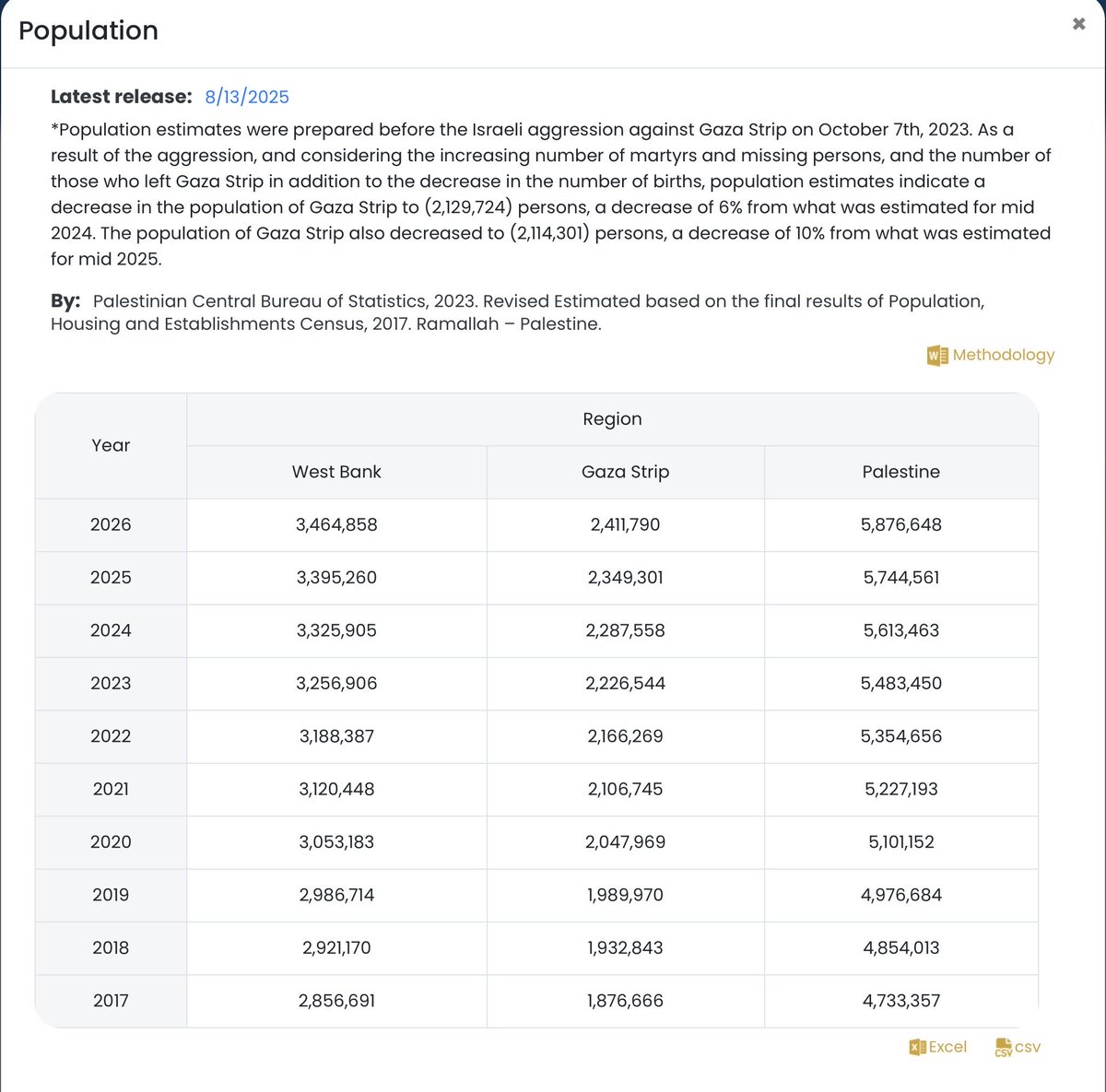Select Palestine value 4,733,357

click(x=901, y=1001)
